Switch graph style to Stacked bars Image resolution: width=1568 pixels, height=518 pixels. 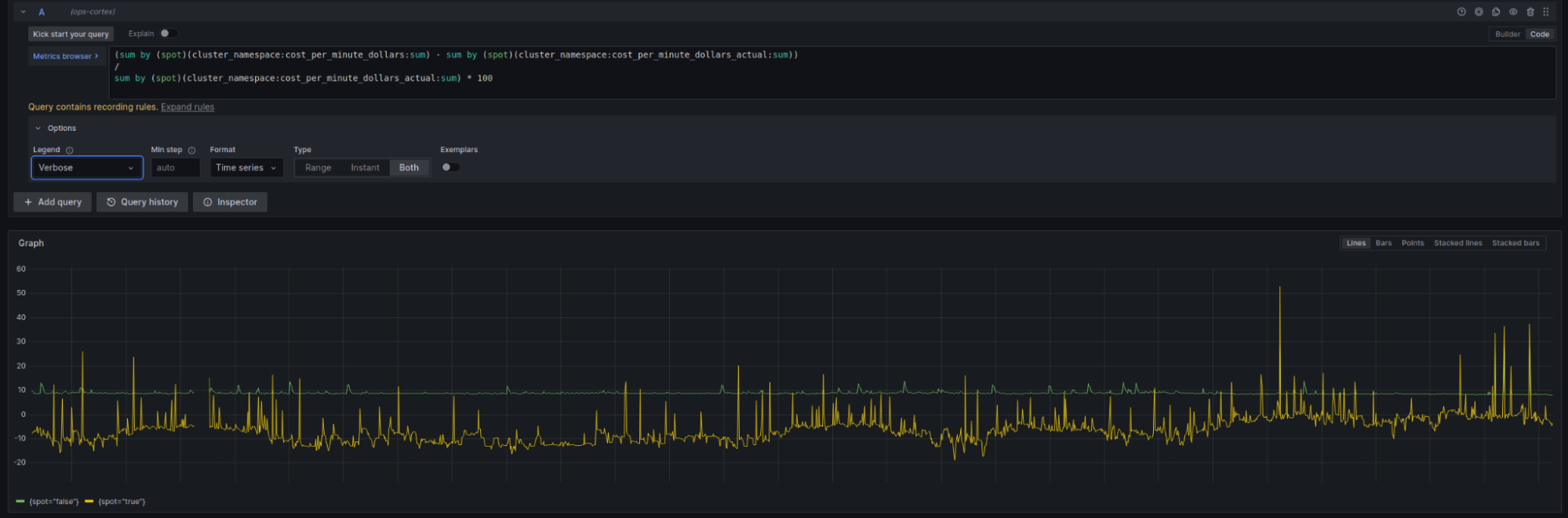pyautogui.click(x=1515, y=243)
